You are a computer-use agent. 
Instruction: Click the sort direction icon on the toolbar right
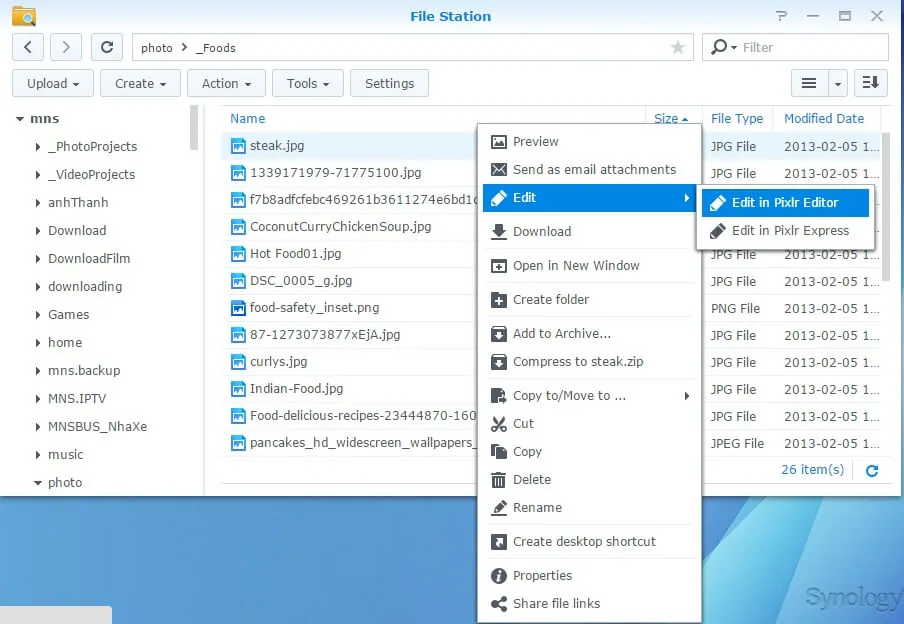pos(870,83)
